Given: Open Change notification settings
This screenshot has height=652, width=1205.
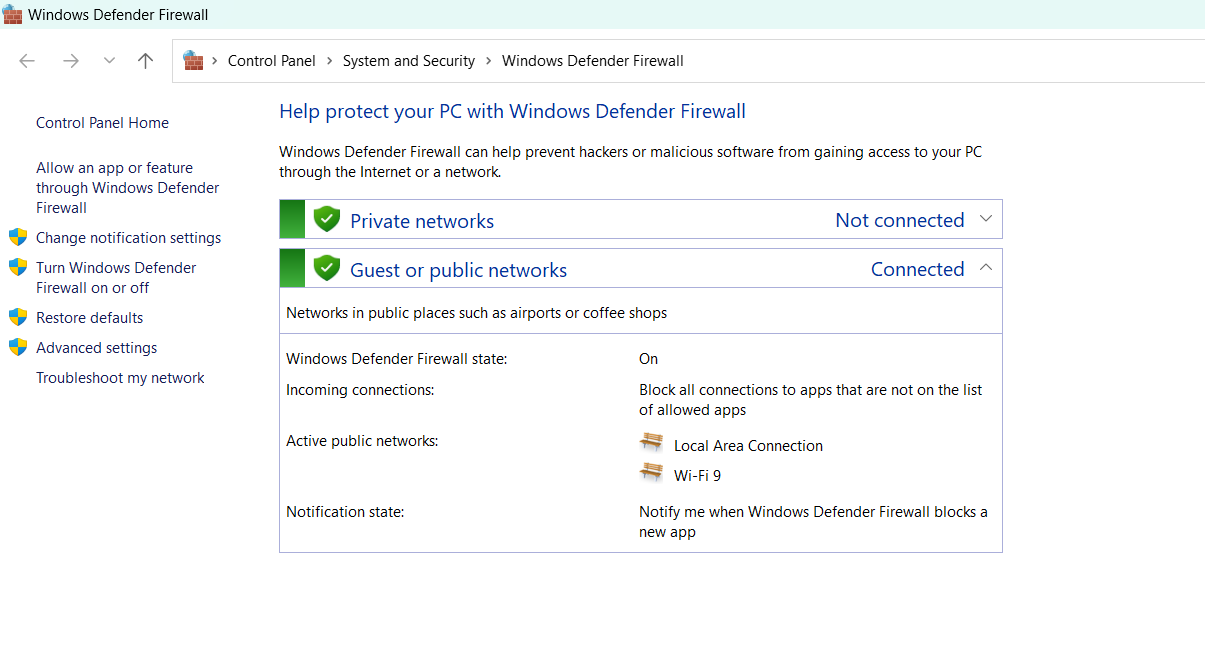Looking at the screenshot, I should pyautogui.click(x=128, y=238).
